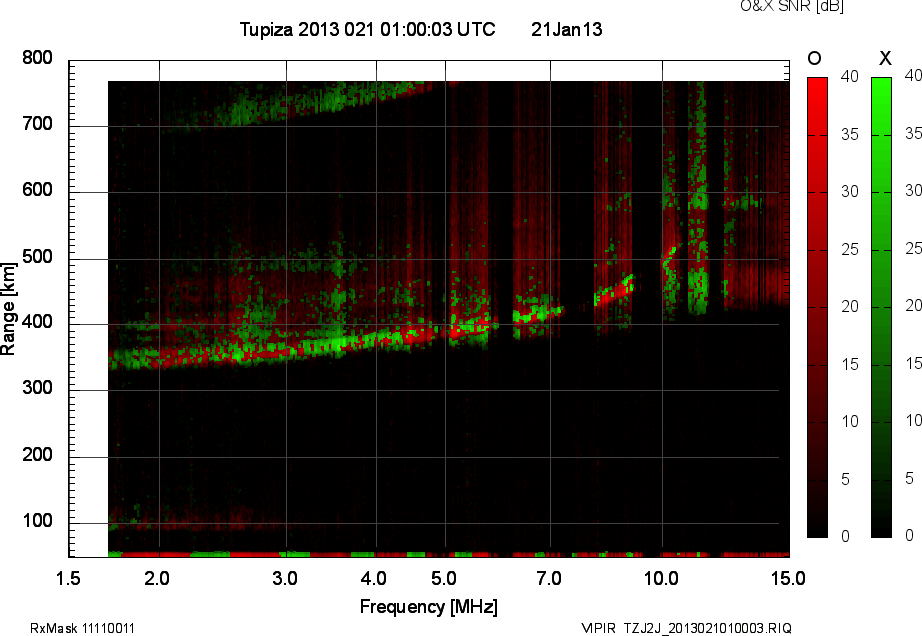Click the 300 tick on the range axis
The image size is (922, 636).
click(x=37, y=388)
